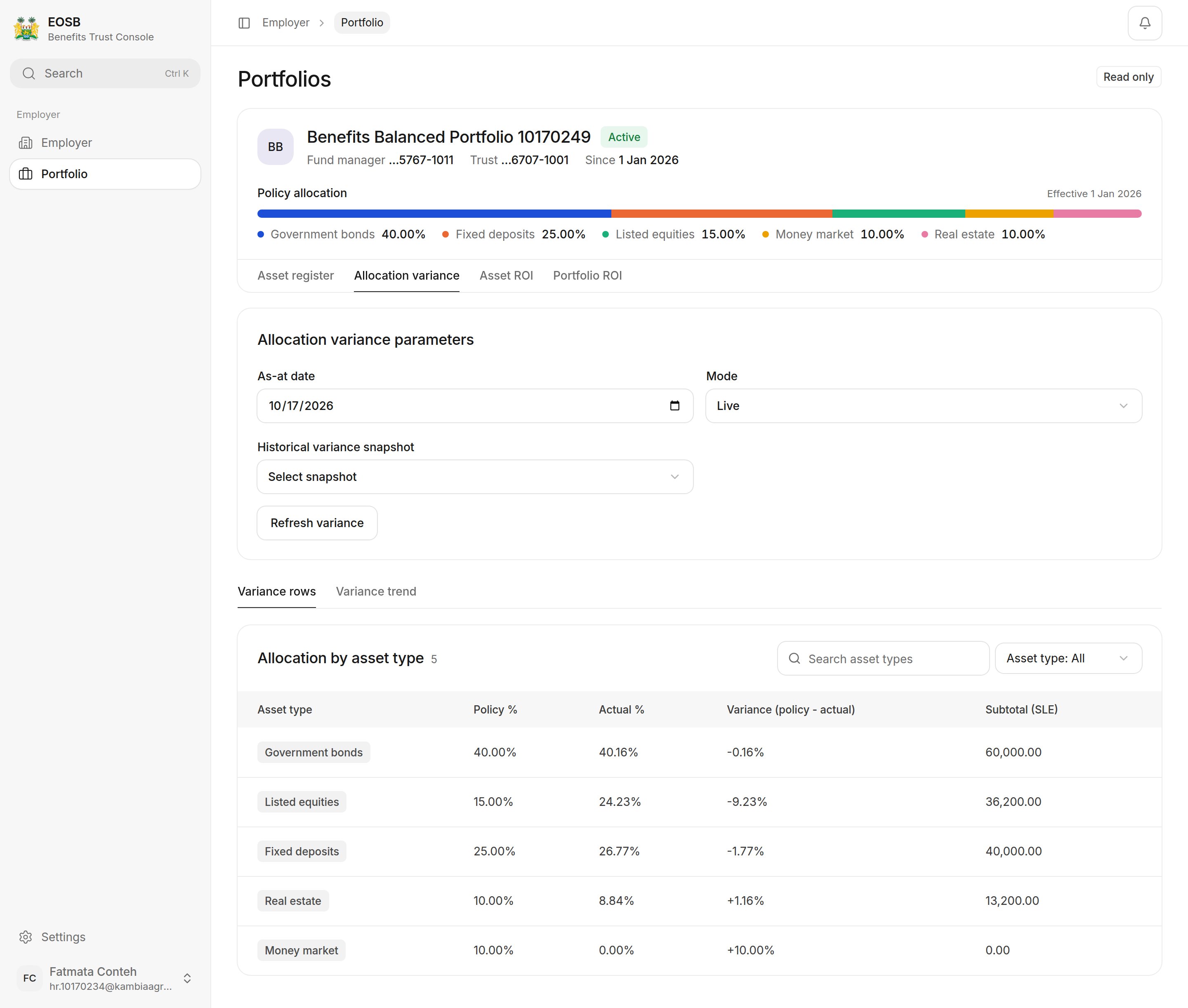Click the blue Government bonds bar segment
Image resolution: width=1188 pixels, height=1008 pixels.
click(x=434, y=214)
